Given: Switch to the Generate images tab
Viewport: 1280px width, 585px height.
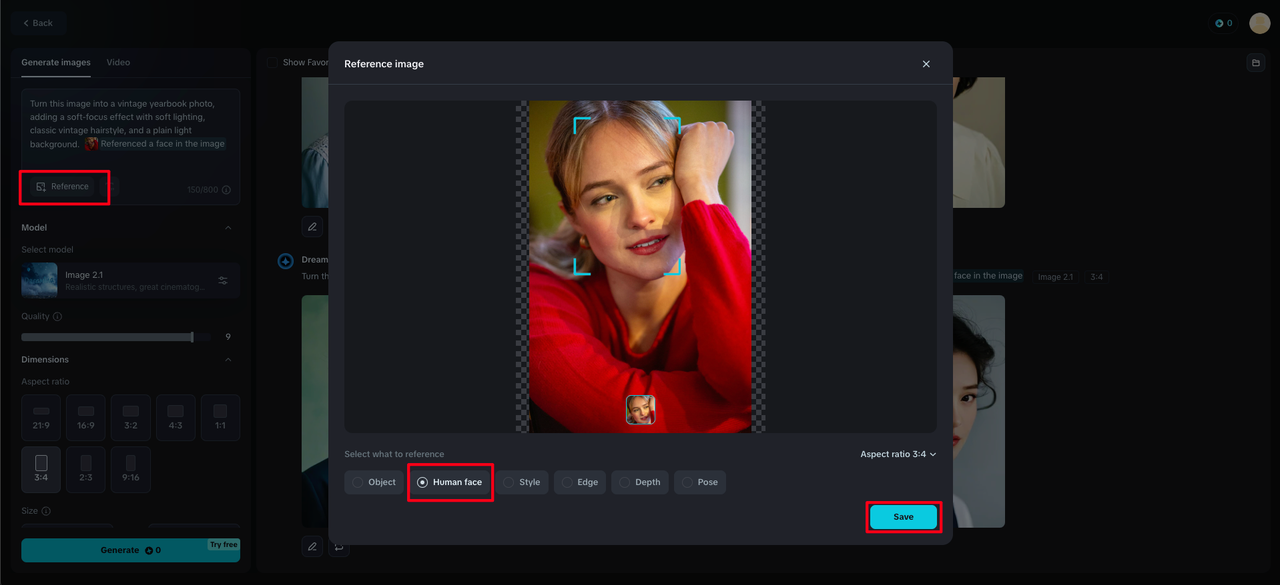Looking at the screenshot, I should click(56, 62).
